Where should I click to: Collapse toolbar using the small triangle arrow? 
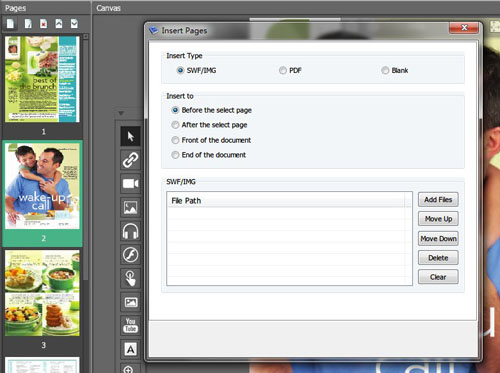pyautogui.click(x=121, y=113)
